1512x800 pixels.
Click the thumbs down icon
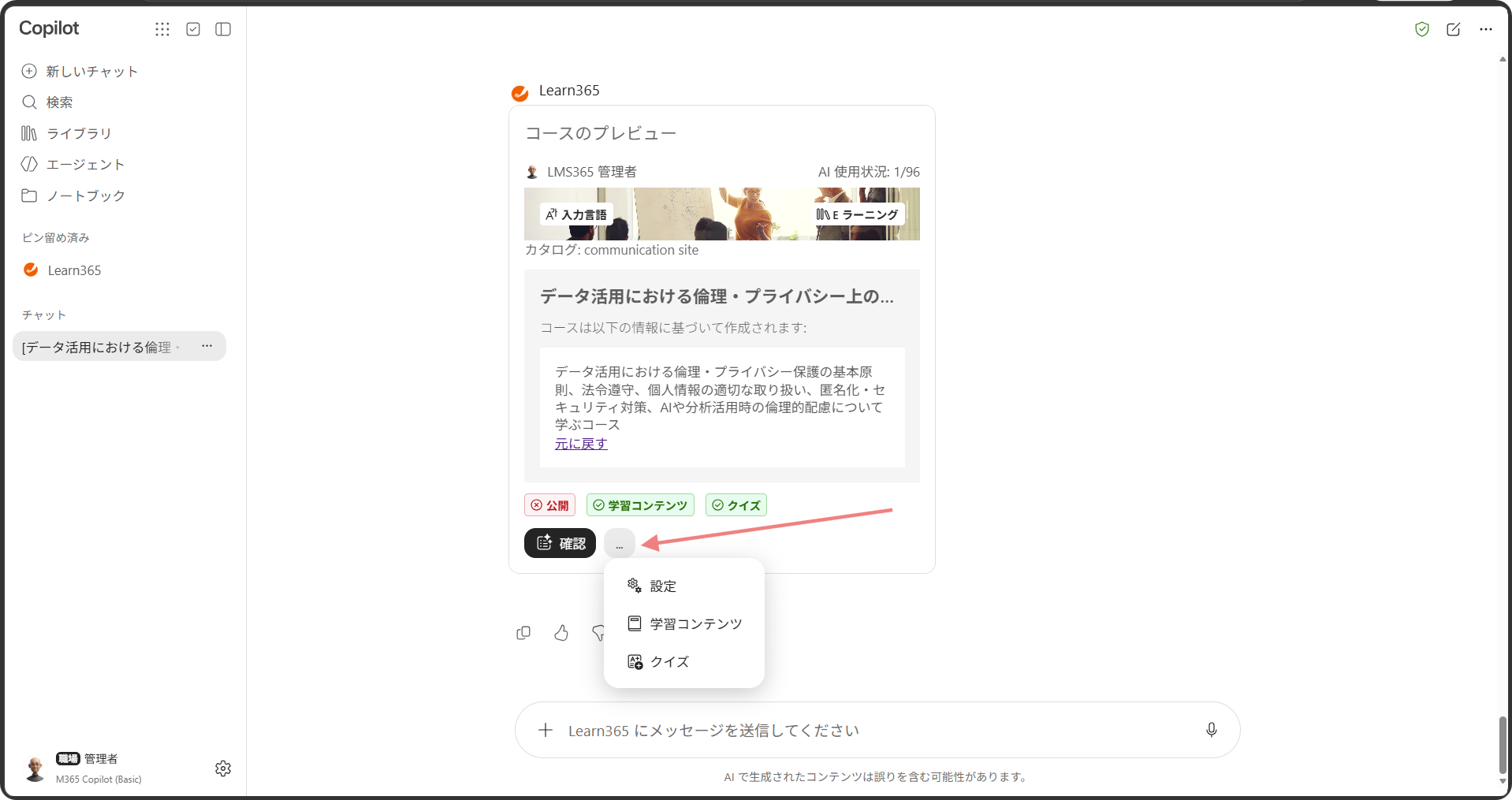coord(598,633)
